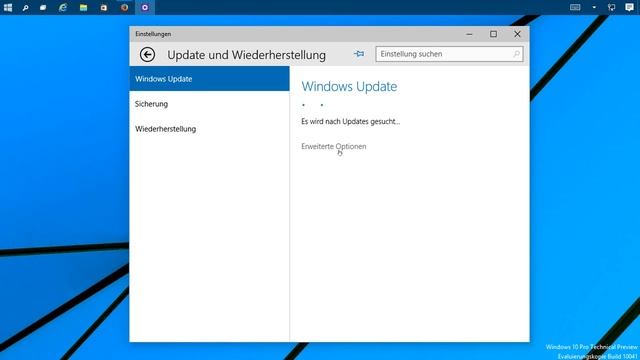Open the Windows Start button
This screenshot has width=640, height=360.
pyautogui.click(x=8, y=7)
